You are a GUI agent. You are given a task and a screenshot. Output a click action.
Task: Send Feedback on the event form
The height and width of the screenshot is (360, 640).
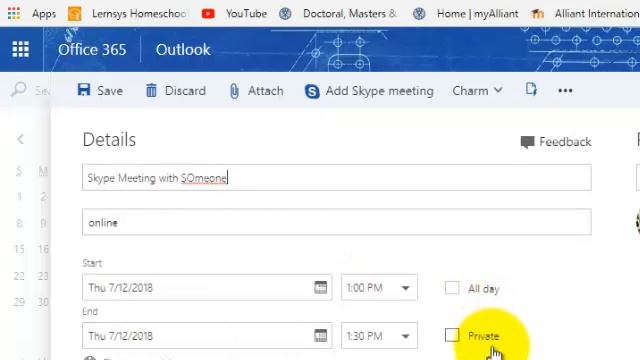pos(556,142)
